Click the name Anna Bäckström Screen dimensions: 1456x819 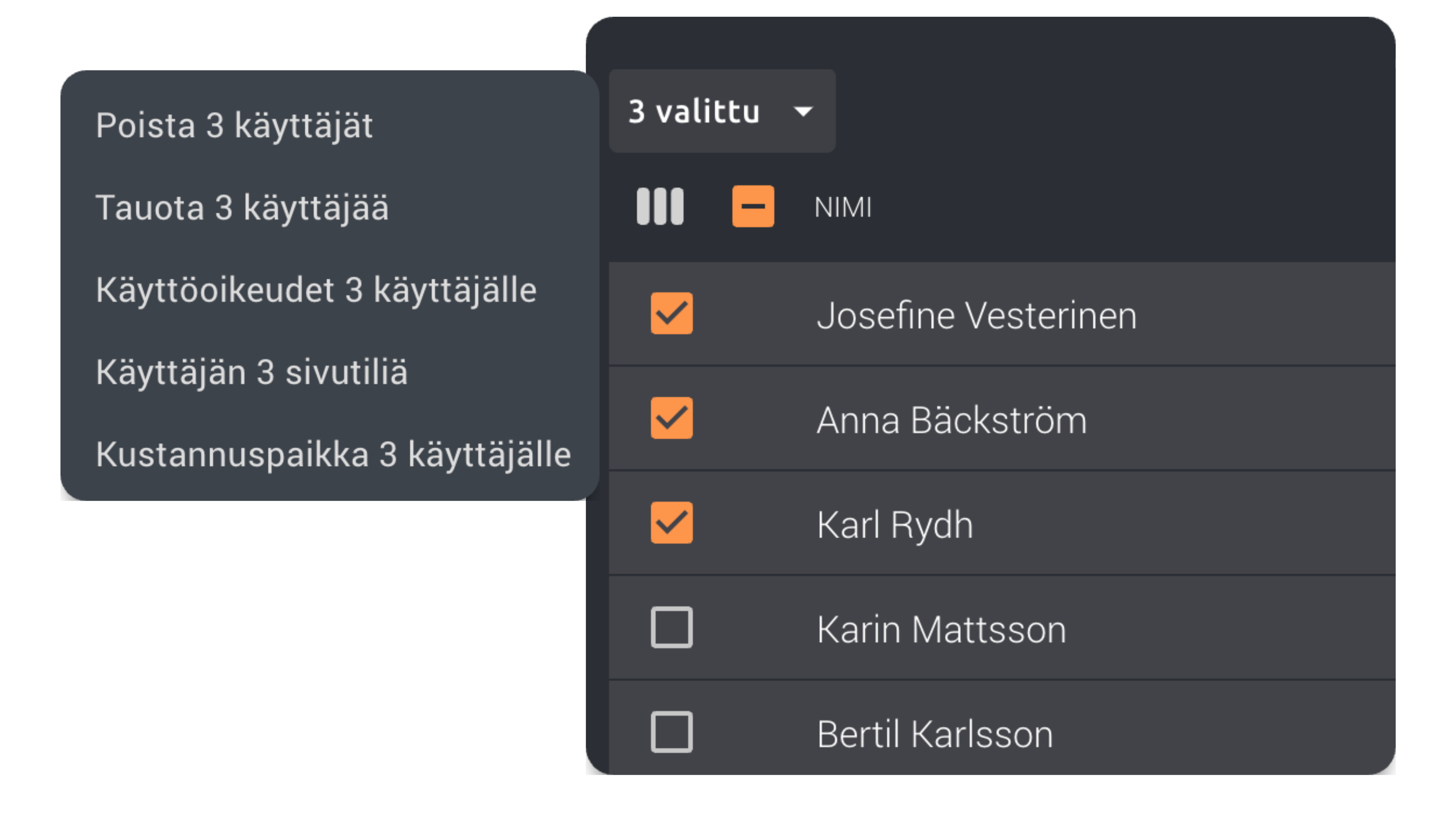[x=951, y=420]
